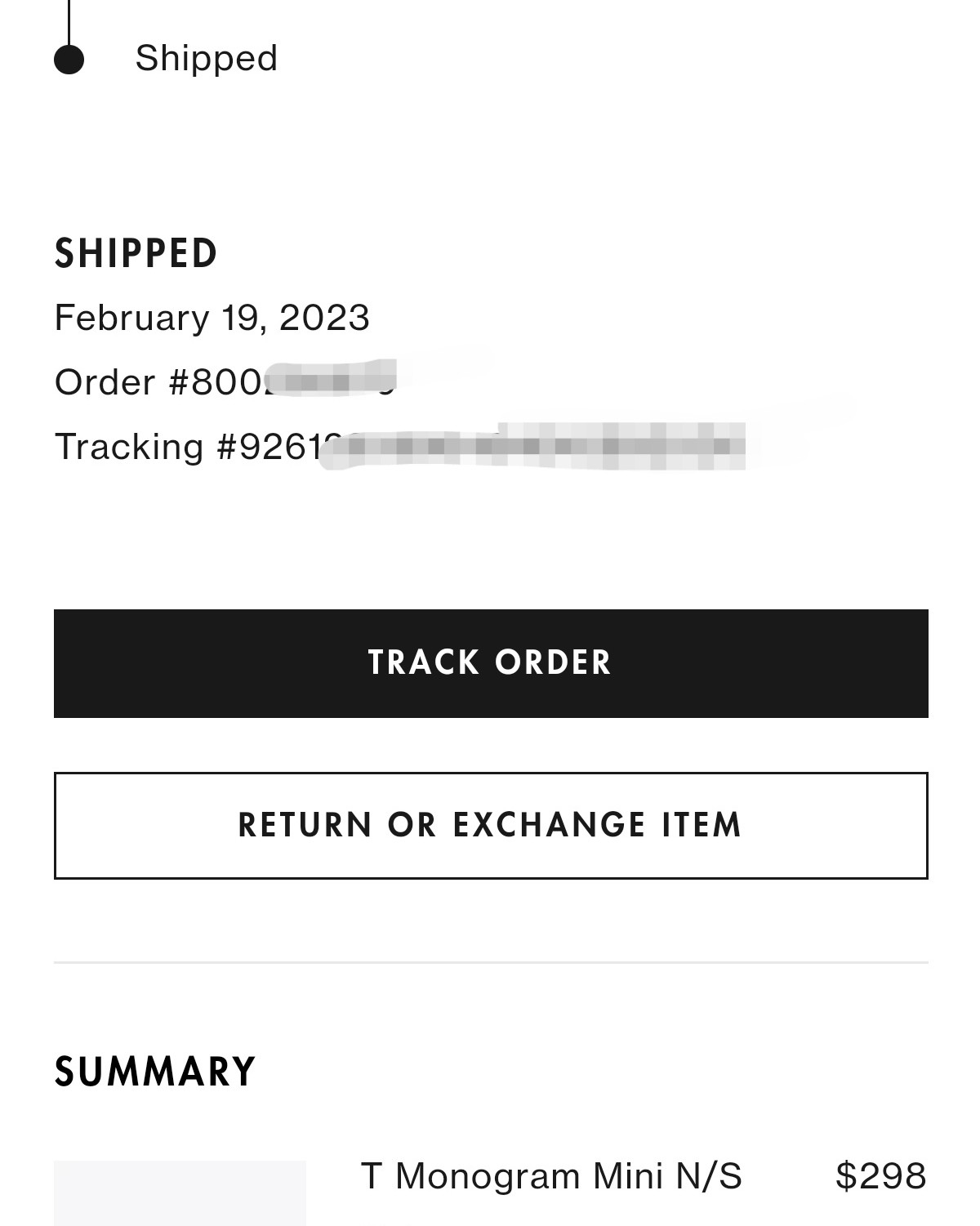Image resolution: width=980 pixels, height=1226 pixels.
Task: Click the Order #800 number line
Action: tap(225, 381)
